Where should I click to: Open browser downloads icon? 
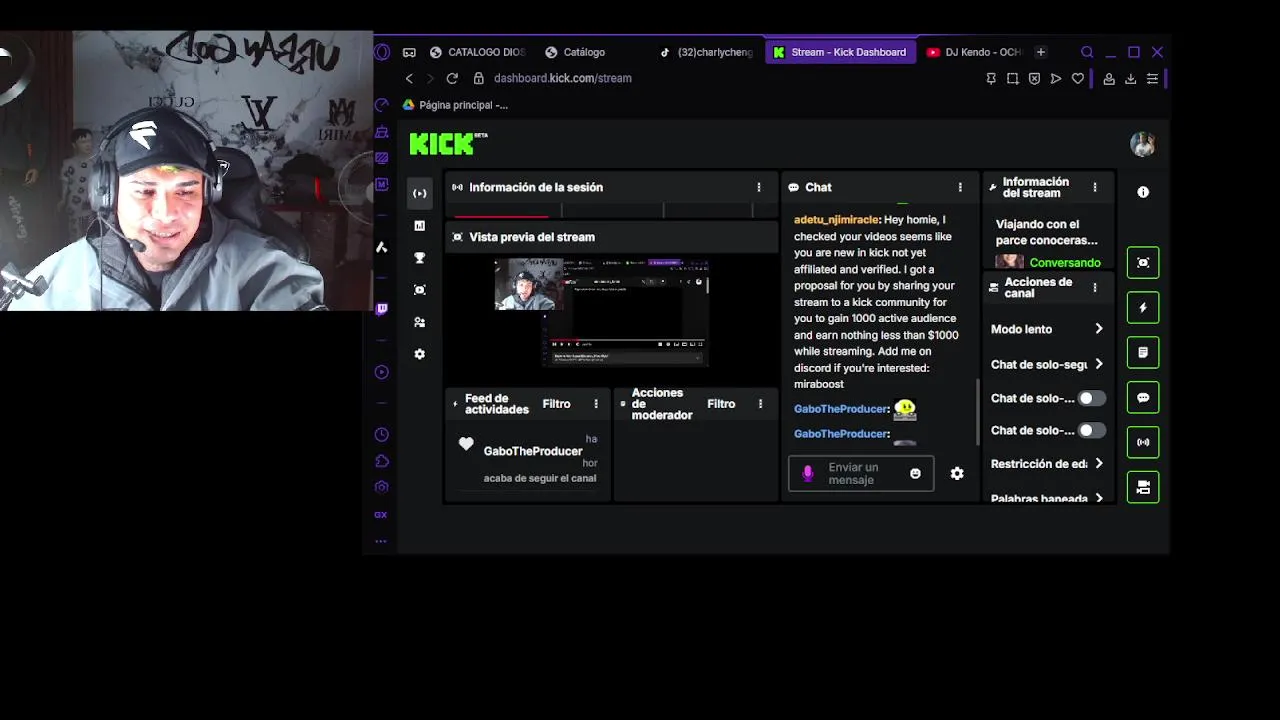point(1131,78)
